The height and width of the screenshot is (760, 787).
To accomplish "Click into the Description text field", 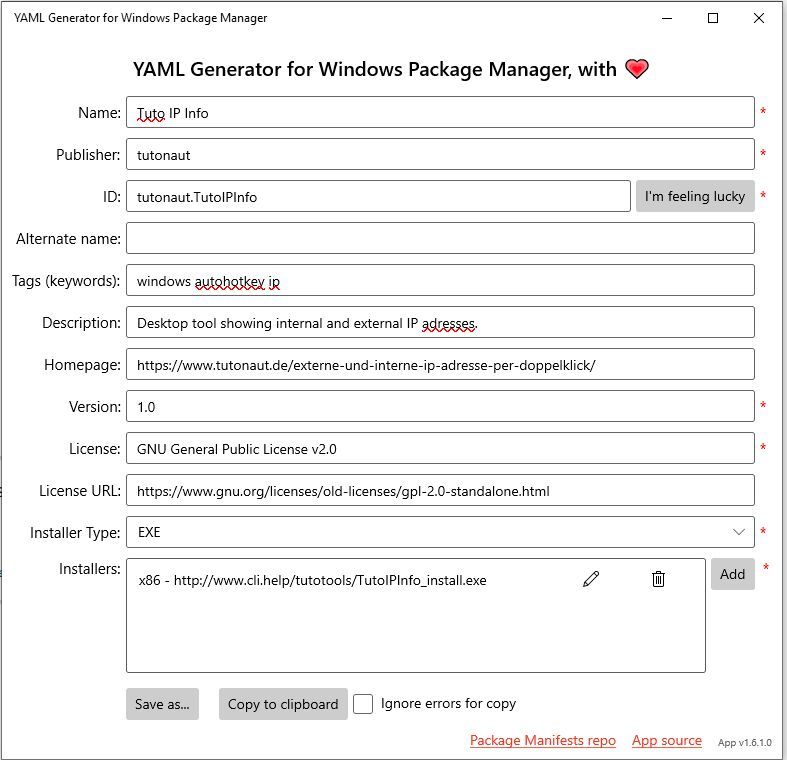I will (440, 322).
